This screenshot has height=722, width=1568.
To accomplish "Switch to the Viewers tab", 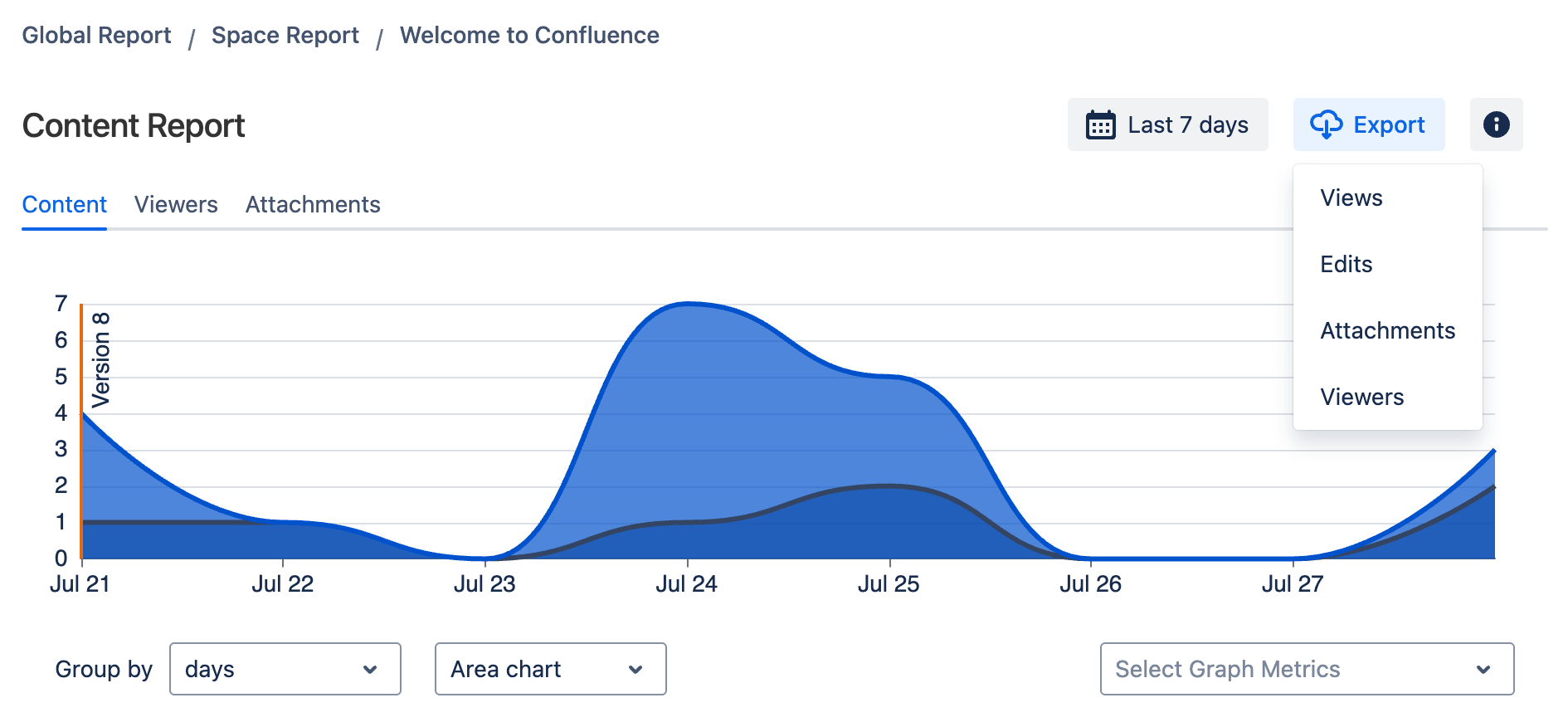I will tap(176, 205).
